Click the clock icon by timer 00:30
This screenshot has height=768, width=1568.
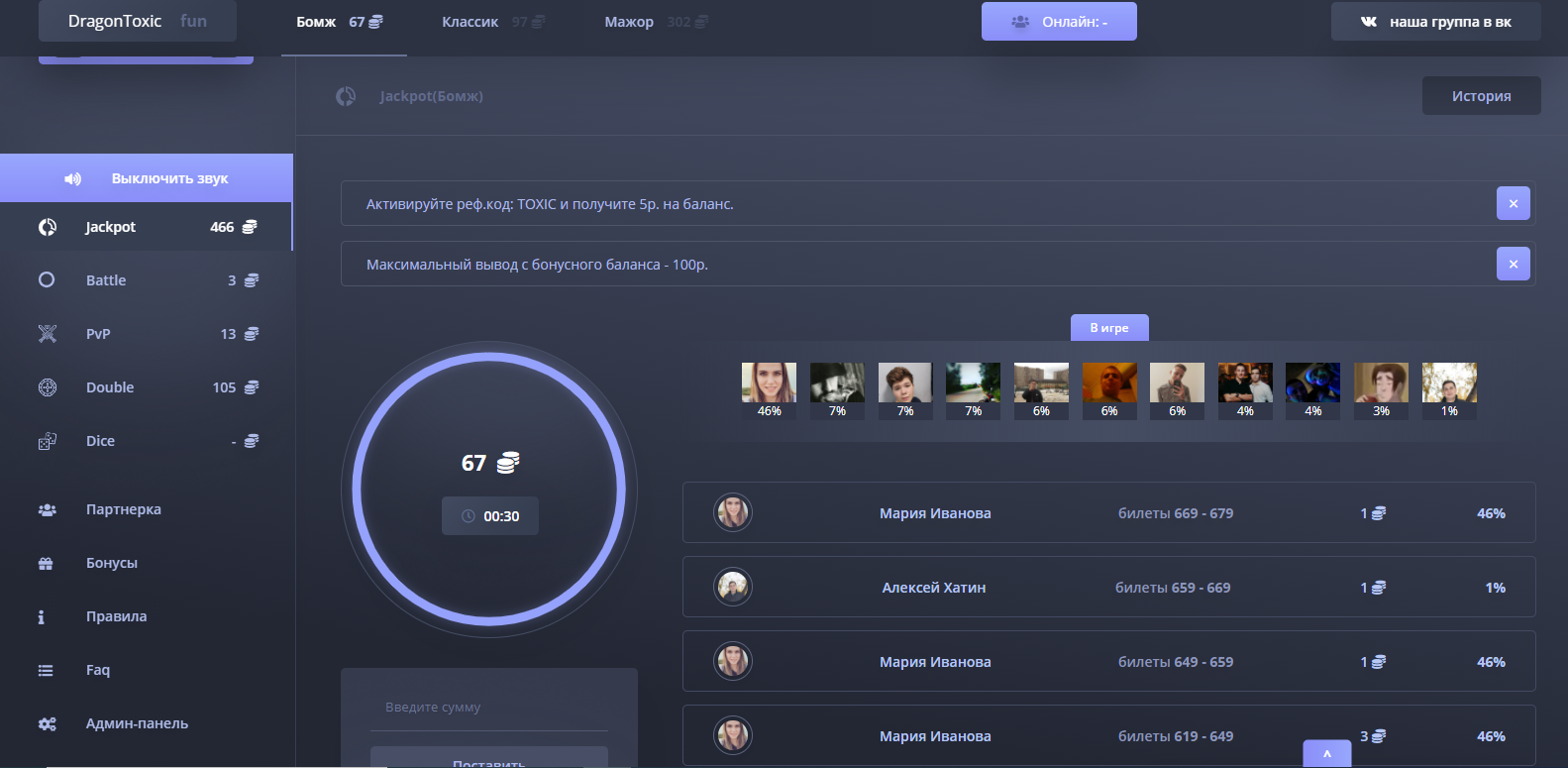coord(469,516)
